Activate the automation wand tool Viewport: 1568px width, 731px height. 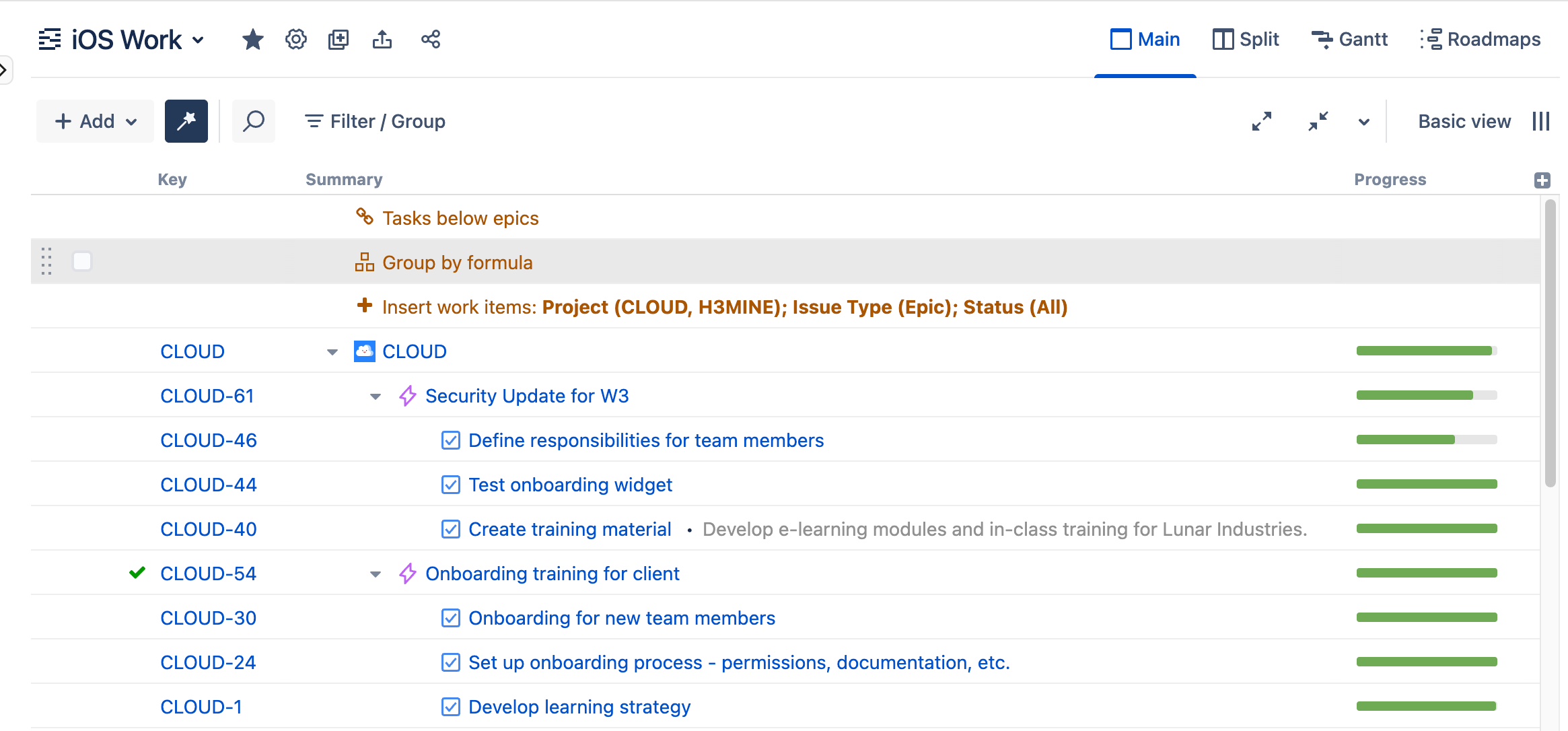(186, 120)
